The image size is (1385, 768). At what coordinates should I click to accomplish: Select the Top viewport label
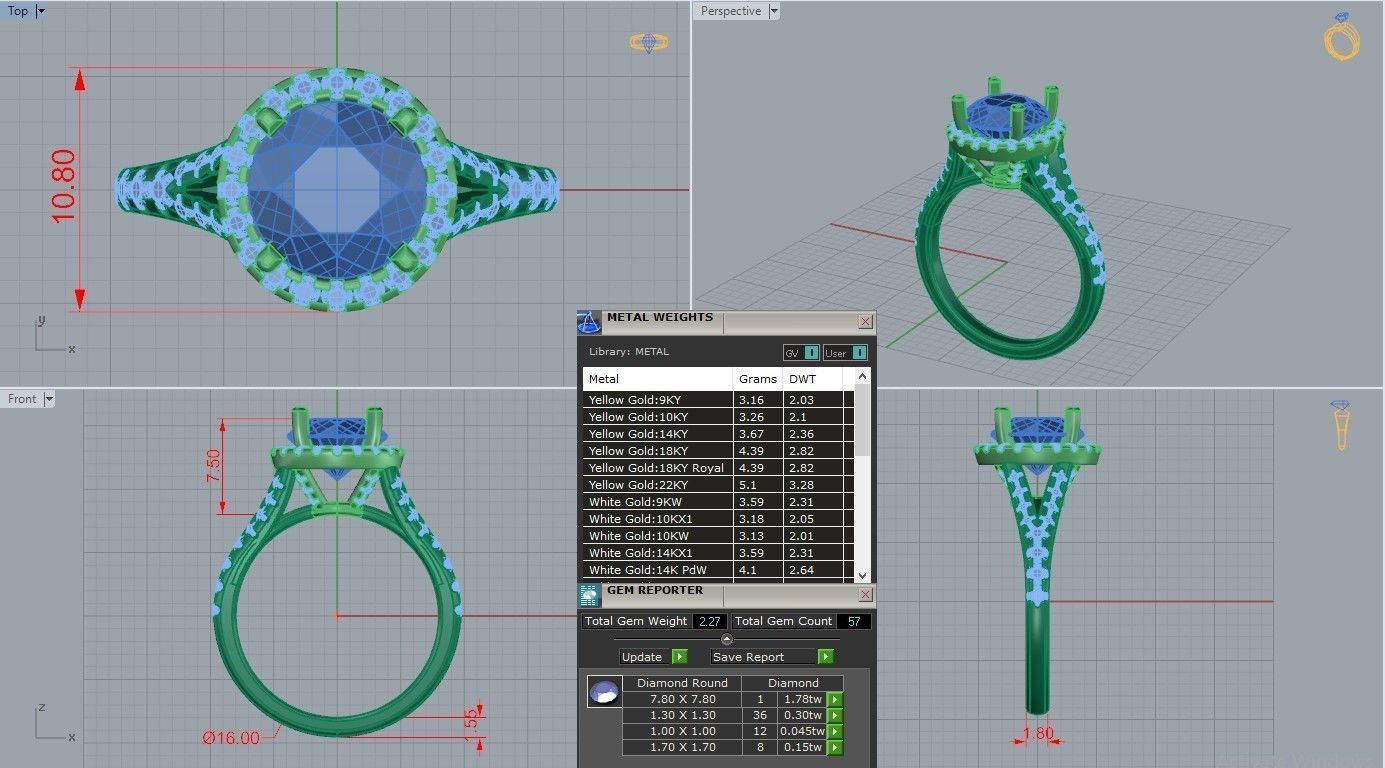click(18, 11)
